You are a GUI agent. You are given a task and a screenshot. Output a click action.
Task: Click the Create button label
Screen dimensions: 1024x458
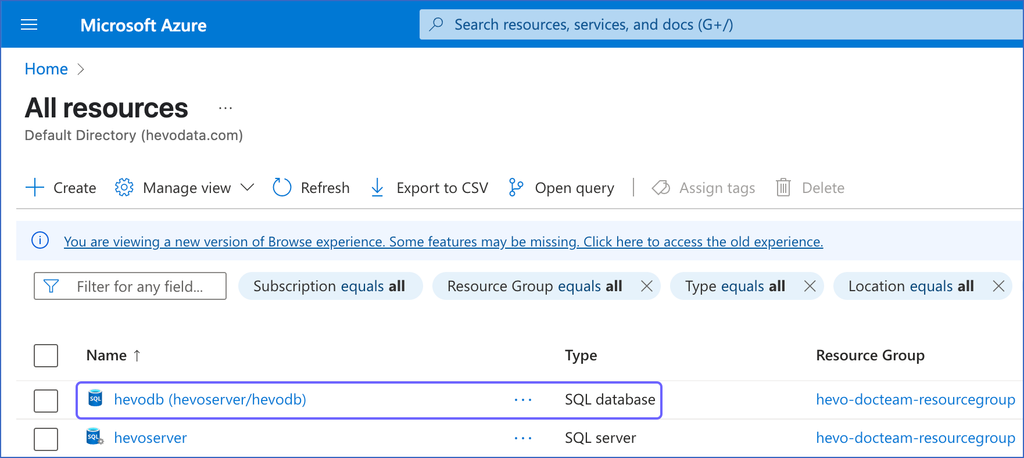coord(74,188)
